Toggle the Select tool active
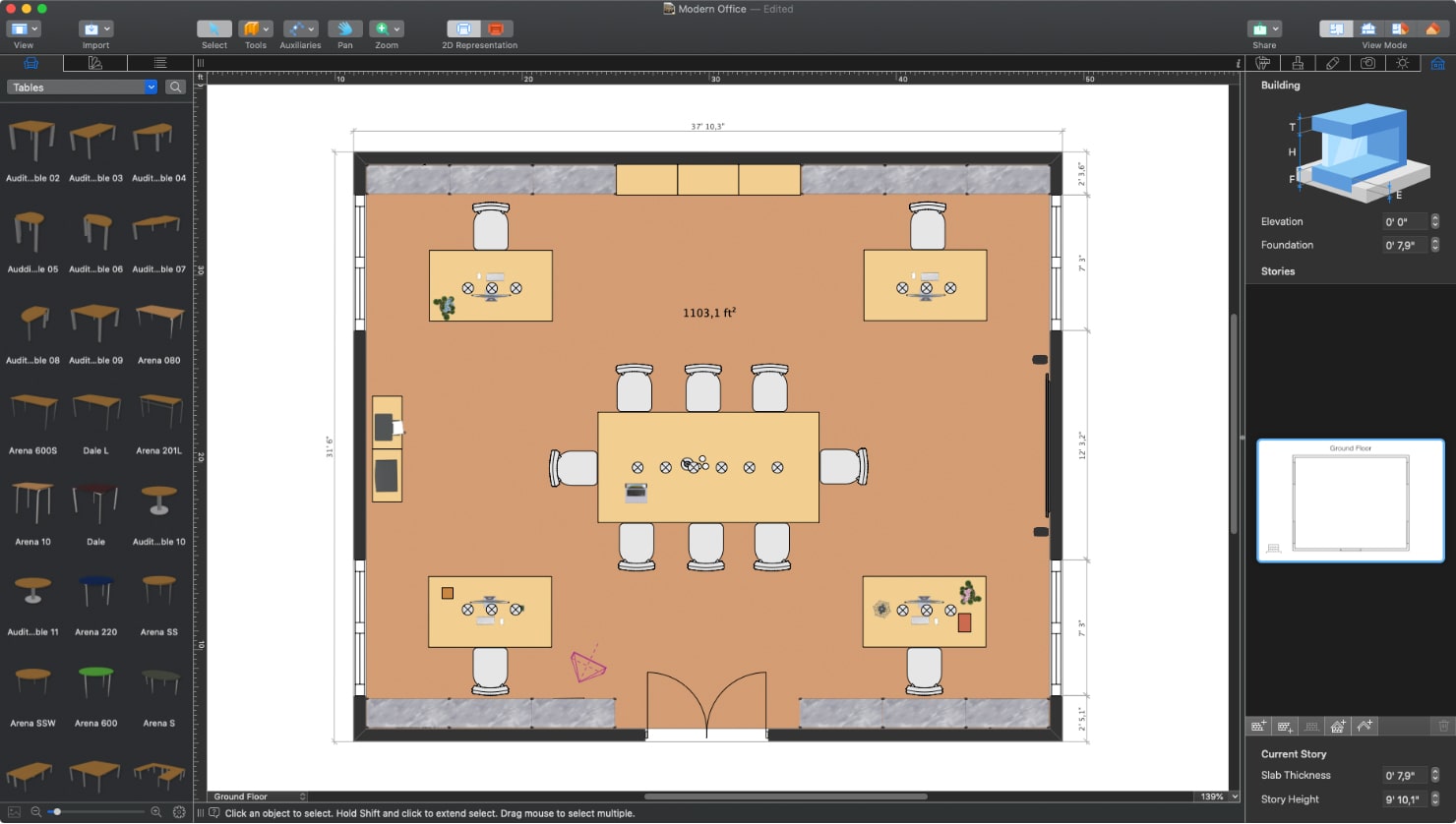 click(x=213, y=29)
